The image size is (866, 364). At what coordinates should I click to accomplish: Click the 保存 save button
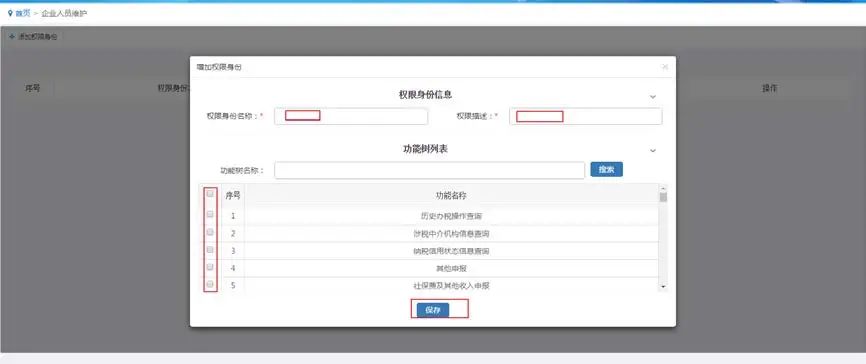pos(433,310)
